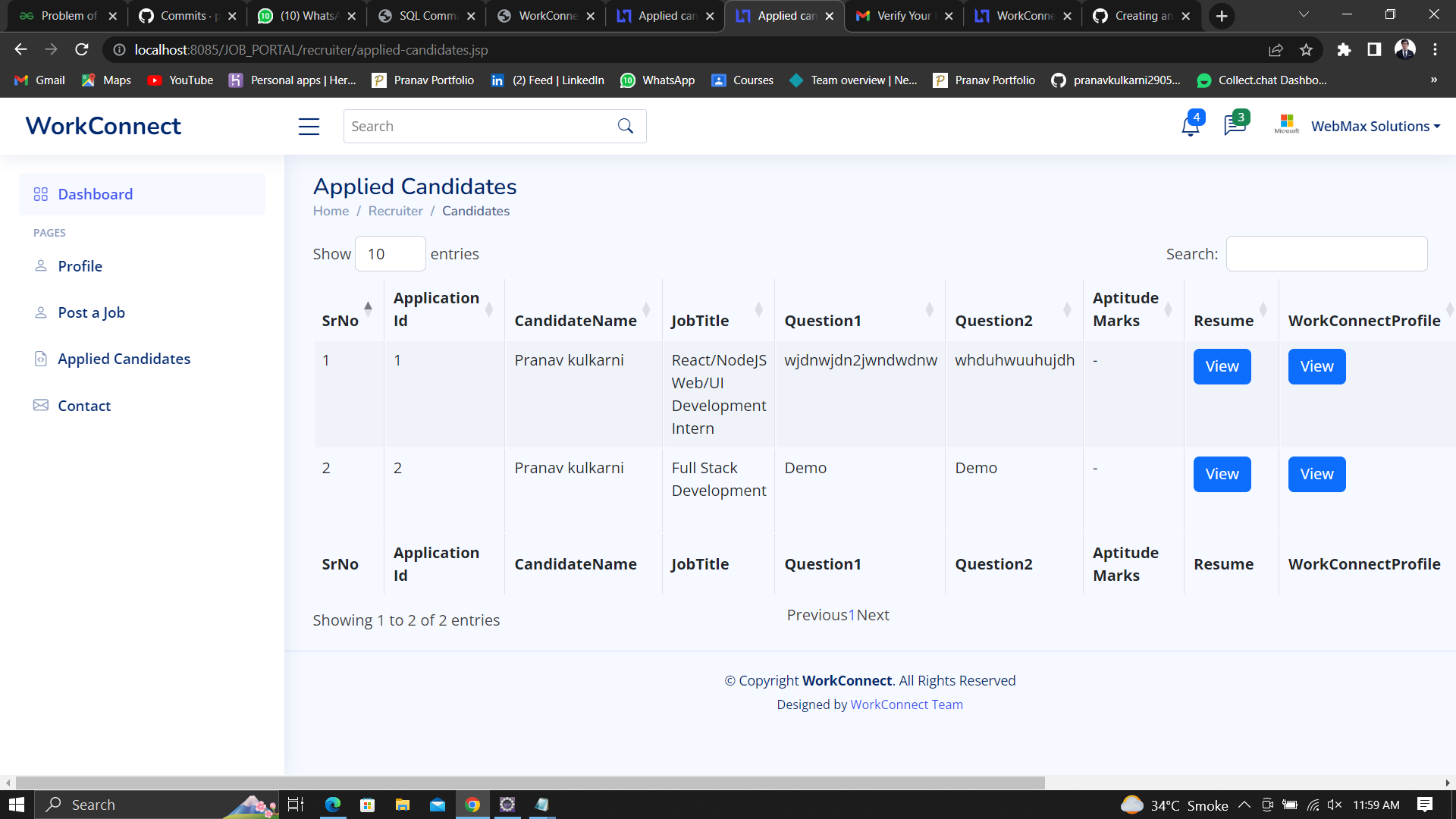Expand Chrome tab search chevron

[1303, 15]
